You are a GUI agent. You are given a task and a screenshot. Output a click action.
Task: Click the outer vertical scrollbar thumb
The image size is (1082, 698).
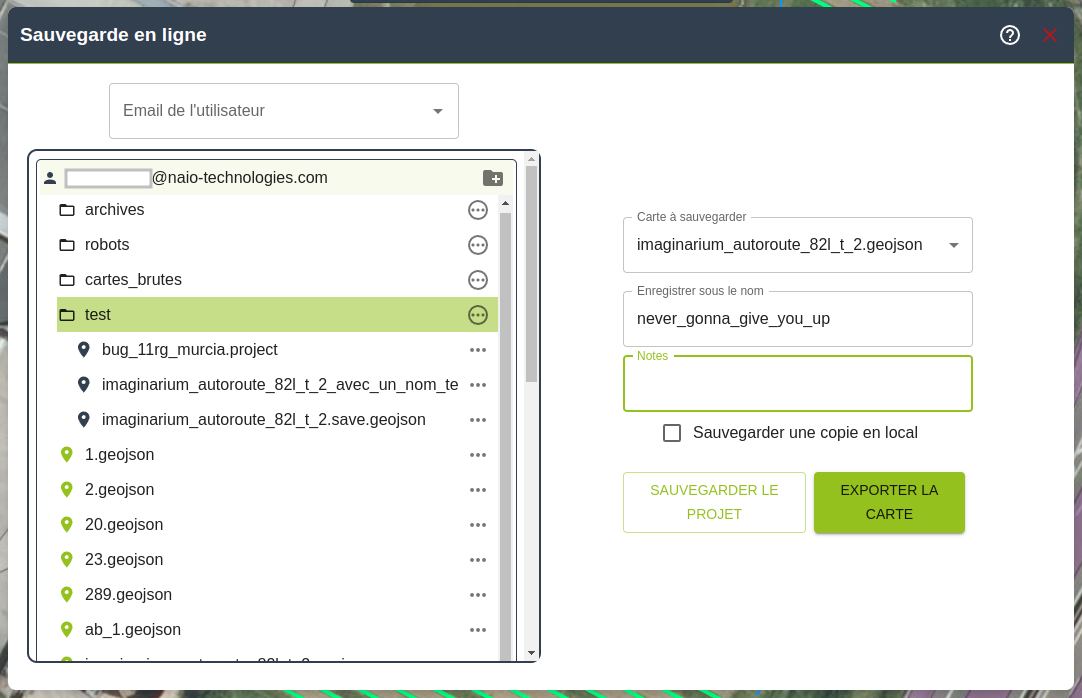coord(531,274)
